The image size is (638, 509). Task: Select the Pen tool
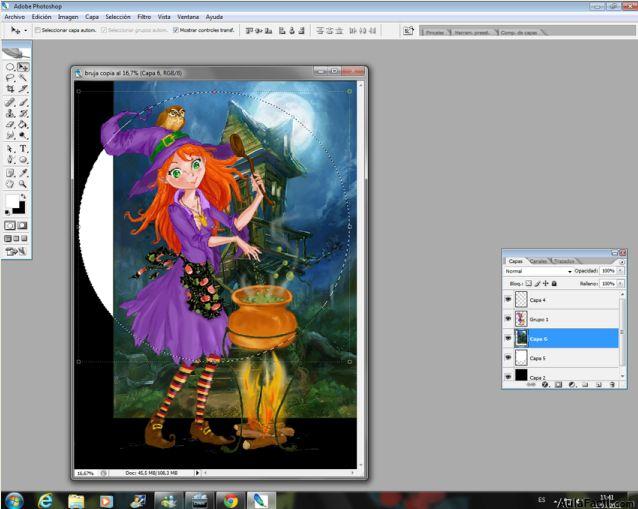[x=10, y=160]
